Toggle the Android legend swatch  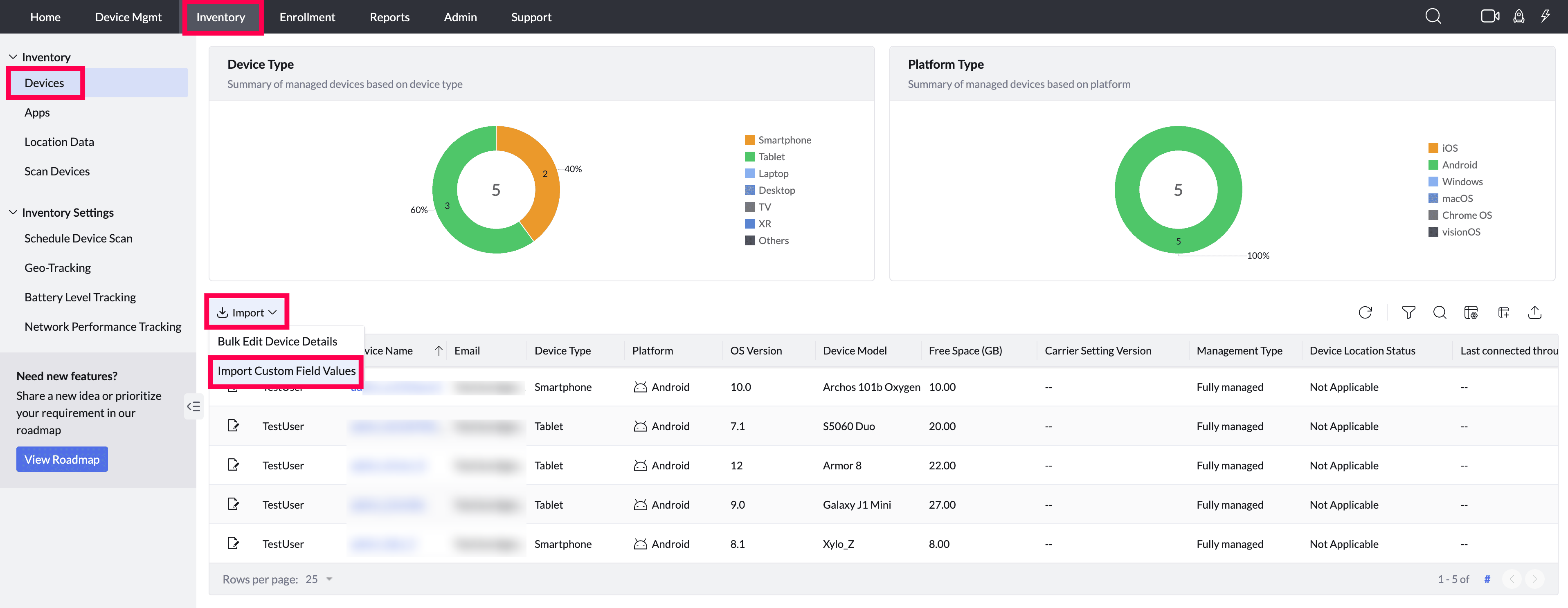coord(1433,165)
